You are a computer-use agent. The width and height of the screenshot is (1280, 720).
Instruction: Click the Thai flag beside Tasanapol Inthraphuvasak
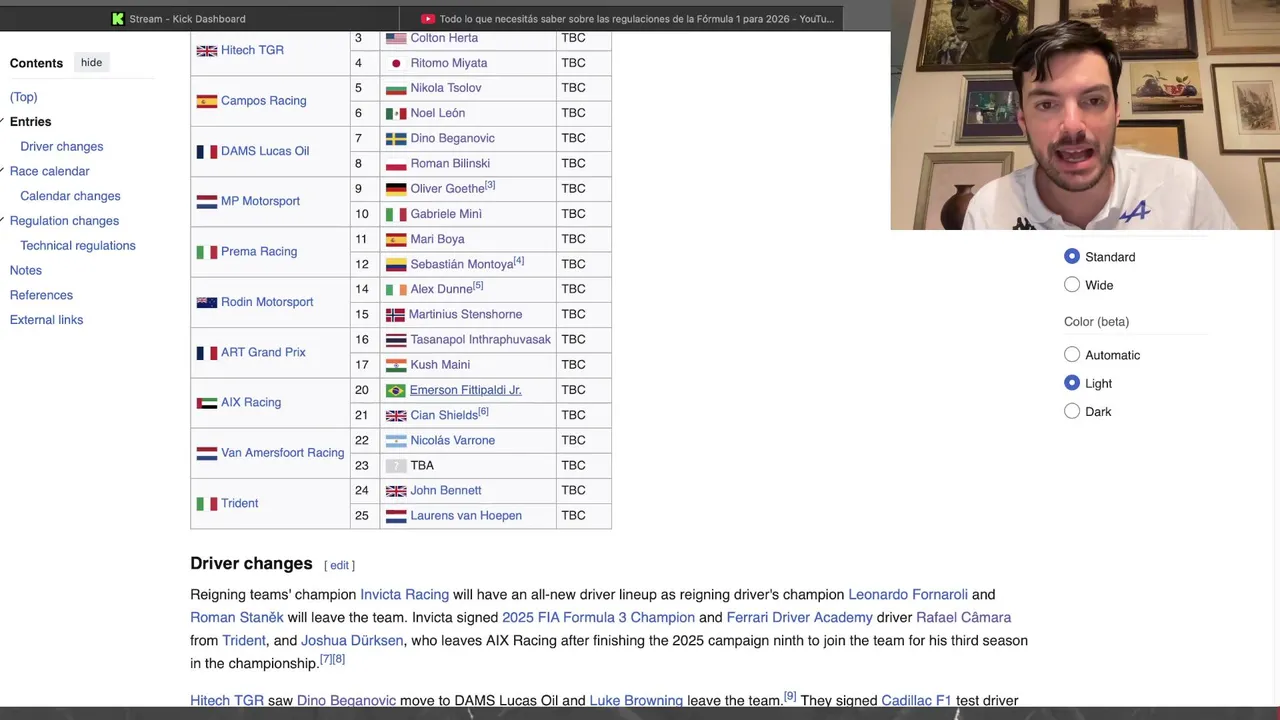pos(396,340)
